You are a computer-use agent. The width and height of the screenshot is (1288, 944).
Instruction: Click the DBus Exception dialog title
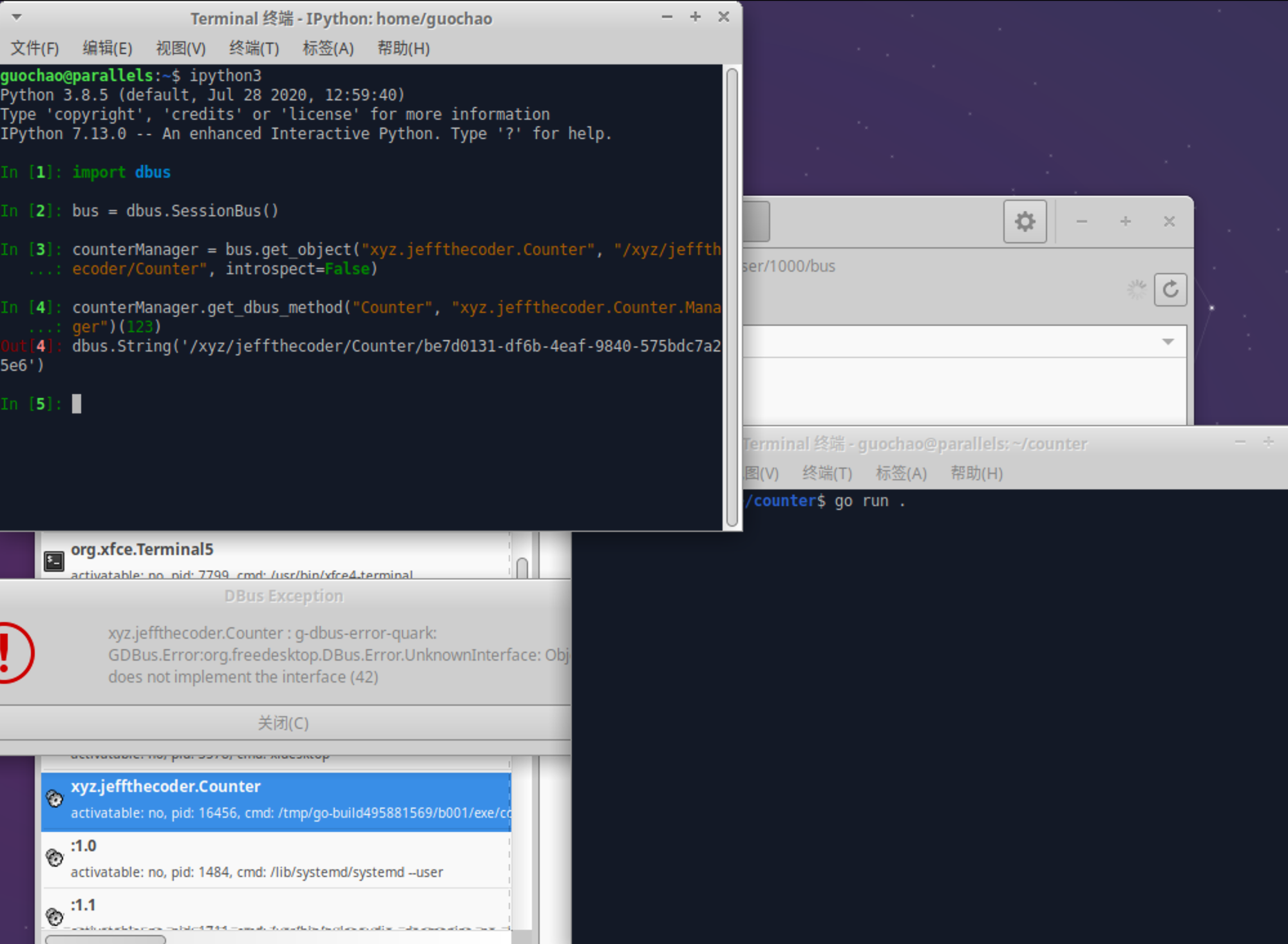[283, 596]
